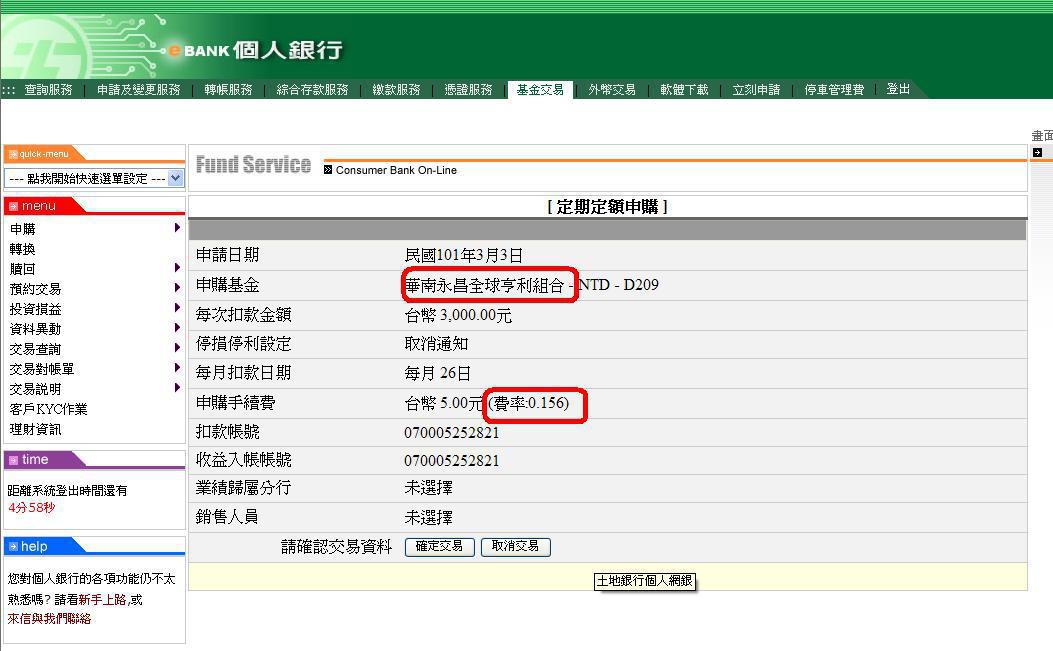The width and height of the screenshot is (1053, 651).
Task: Open the 軟體下載 menu
Action: pyautogui.click(x=684, y=89)
